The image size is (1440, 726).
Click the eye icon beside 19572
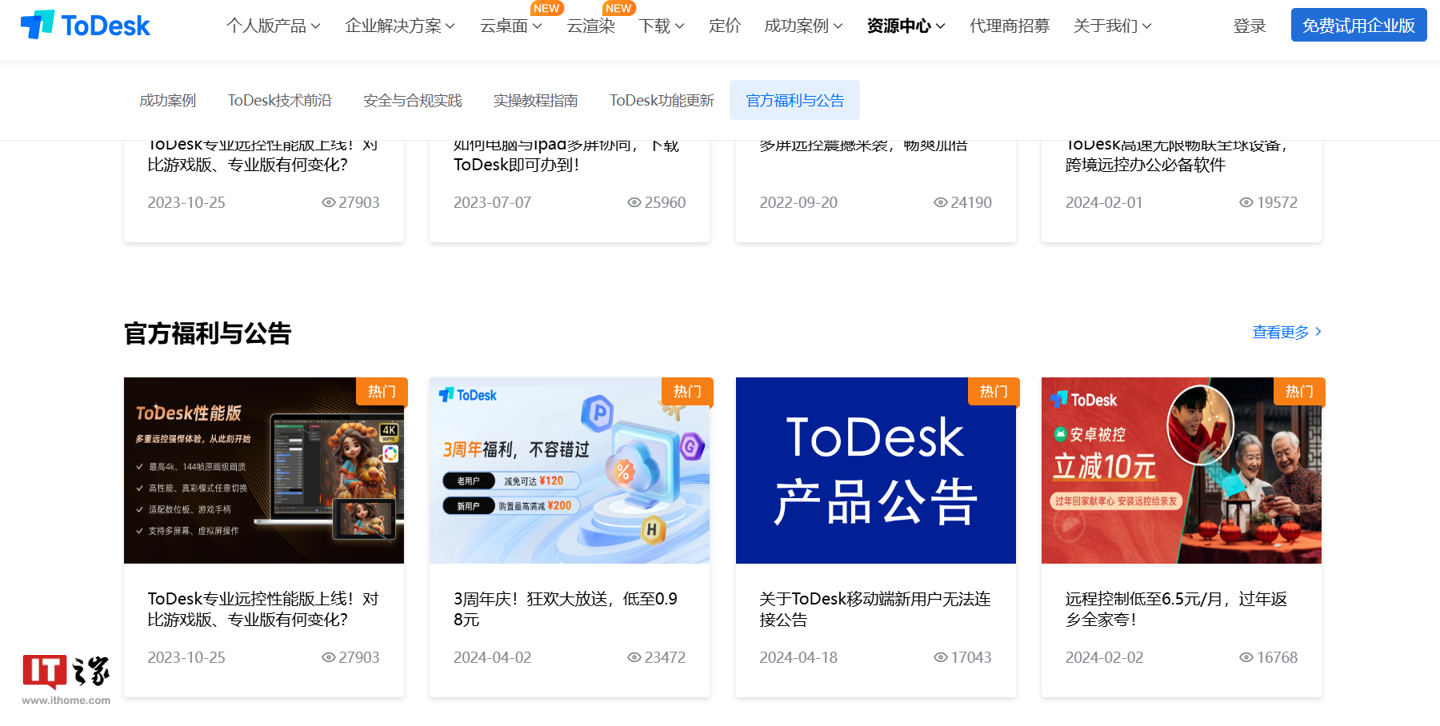(x=1246, y=202)
